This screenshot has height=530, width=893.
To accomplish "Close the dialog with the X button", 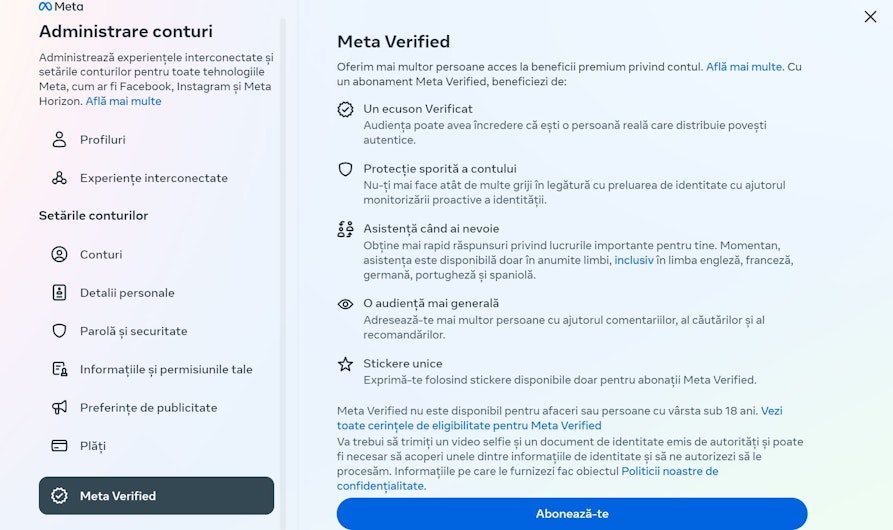I will 870,17.
